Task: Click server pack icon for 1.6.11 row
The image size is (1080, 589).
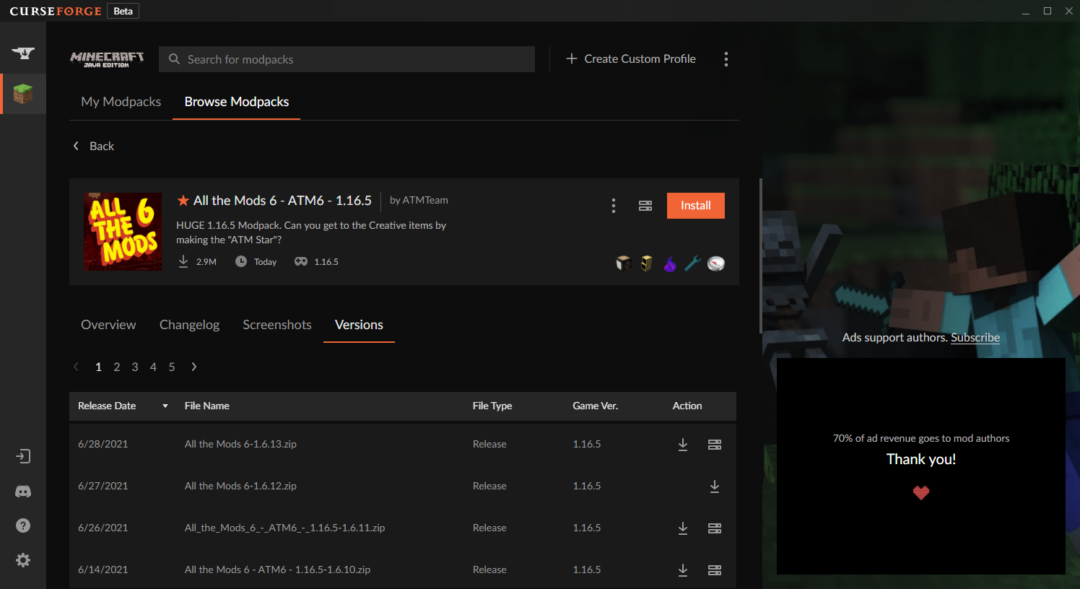Action: [x=714, y=528]
